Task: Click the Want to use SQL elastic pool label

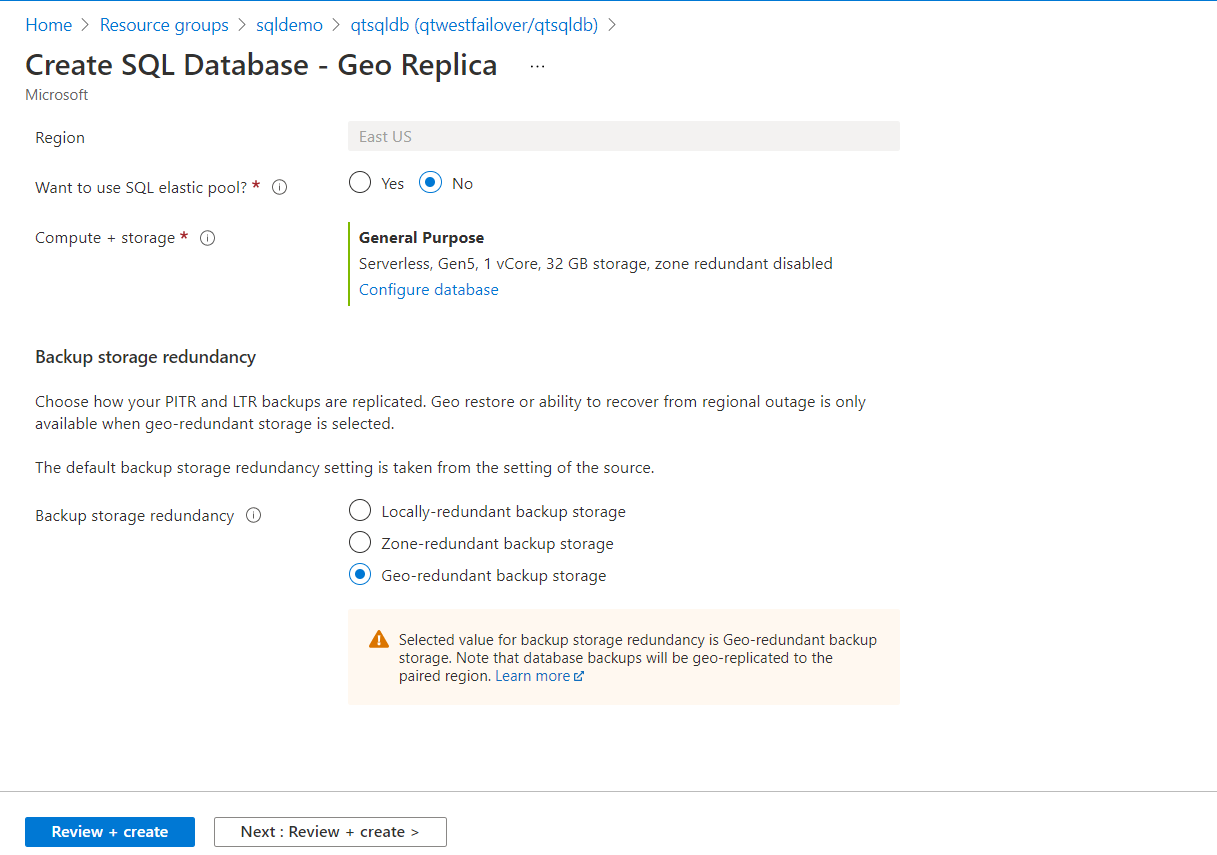Action: 141,187
